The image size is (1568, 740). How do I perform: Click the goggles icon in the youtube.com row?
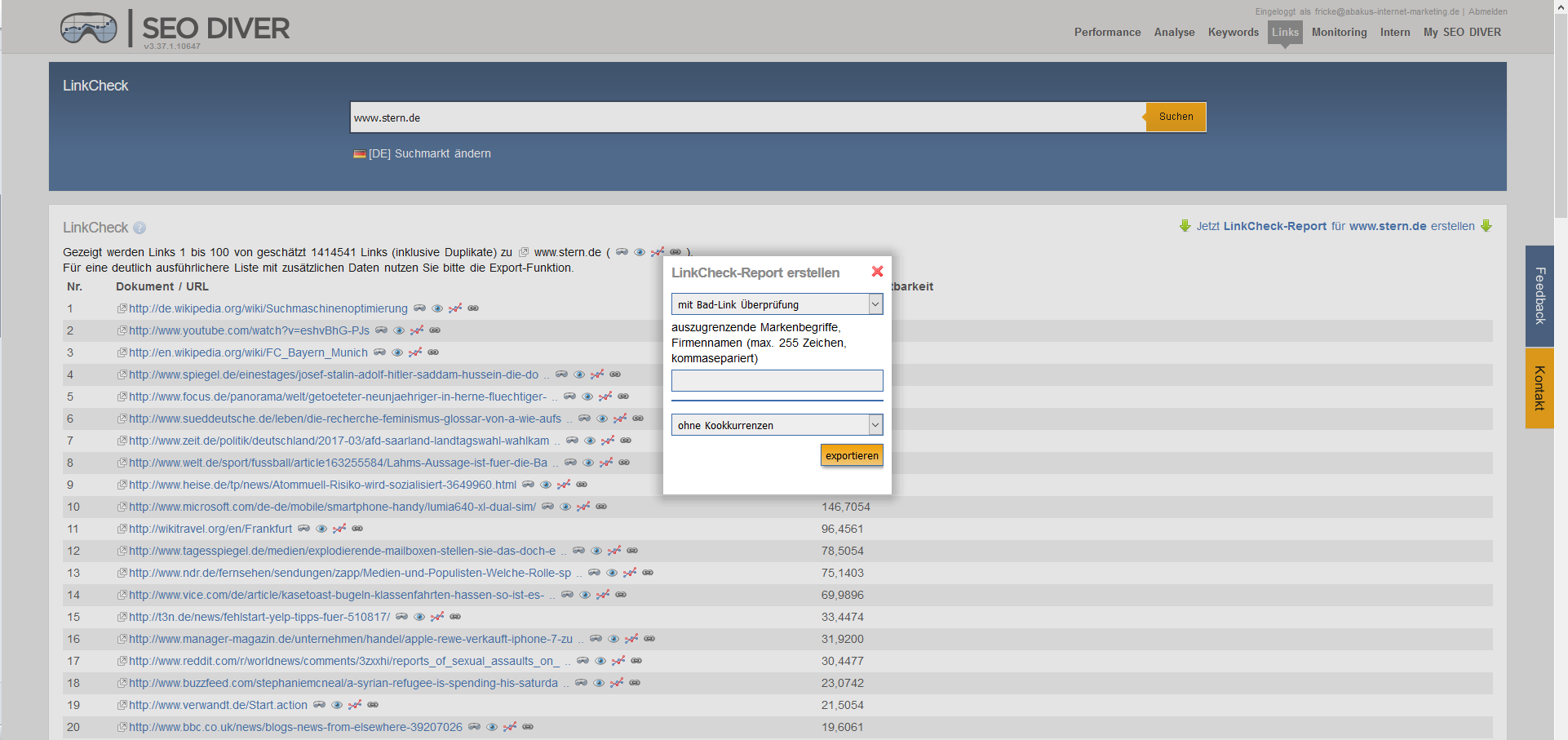point(381,330)
